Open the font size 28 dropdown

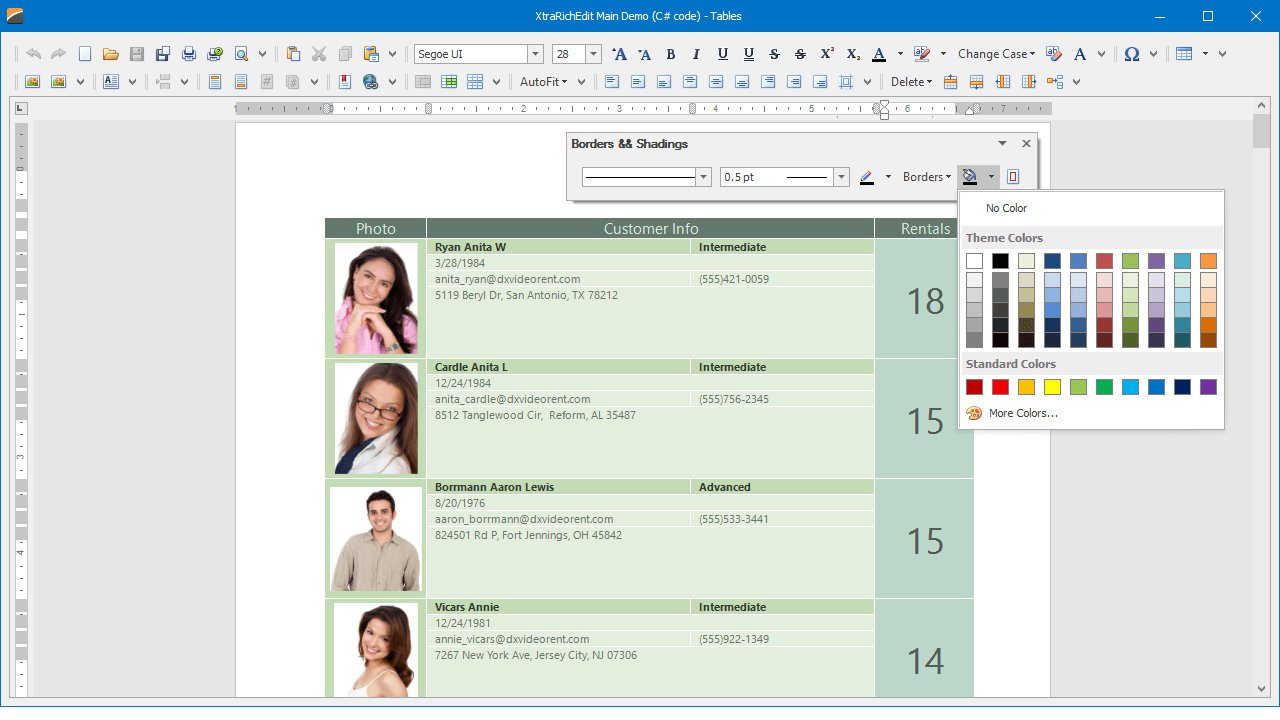(x=592, y=53)
